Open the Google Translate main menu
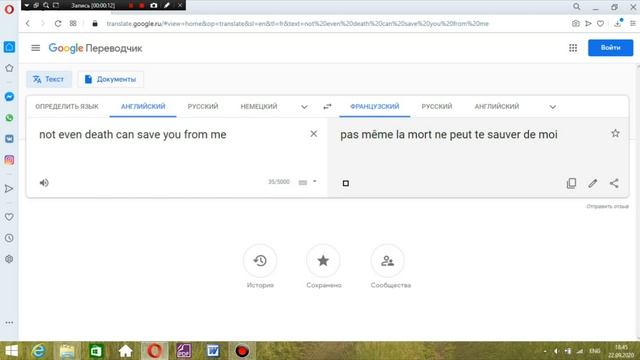The height and width of the screenshot is (360, 640). [x=36, y=48]
